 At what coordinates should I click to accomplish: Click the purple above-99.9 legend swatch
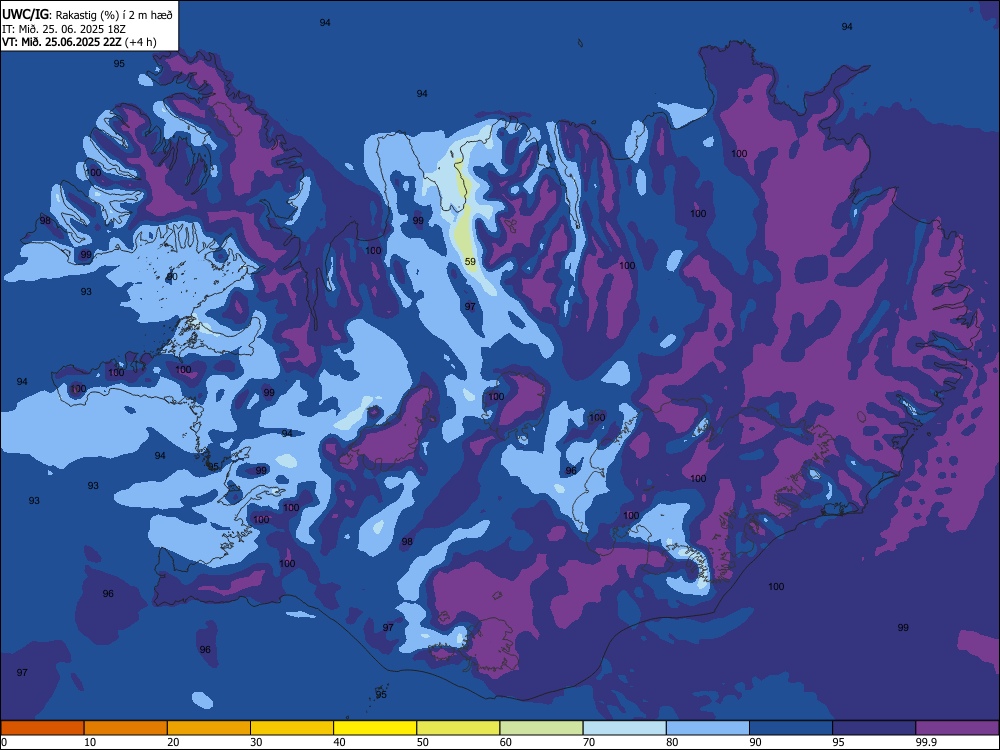click(x=958, y=728)
